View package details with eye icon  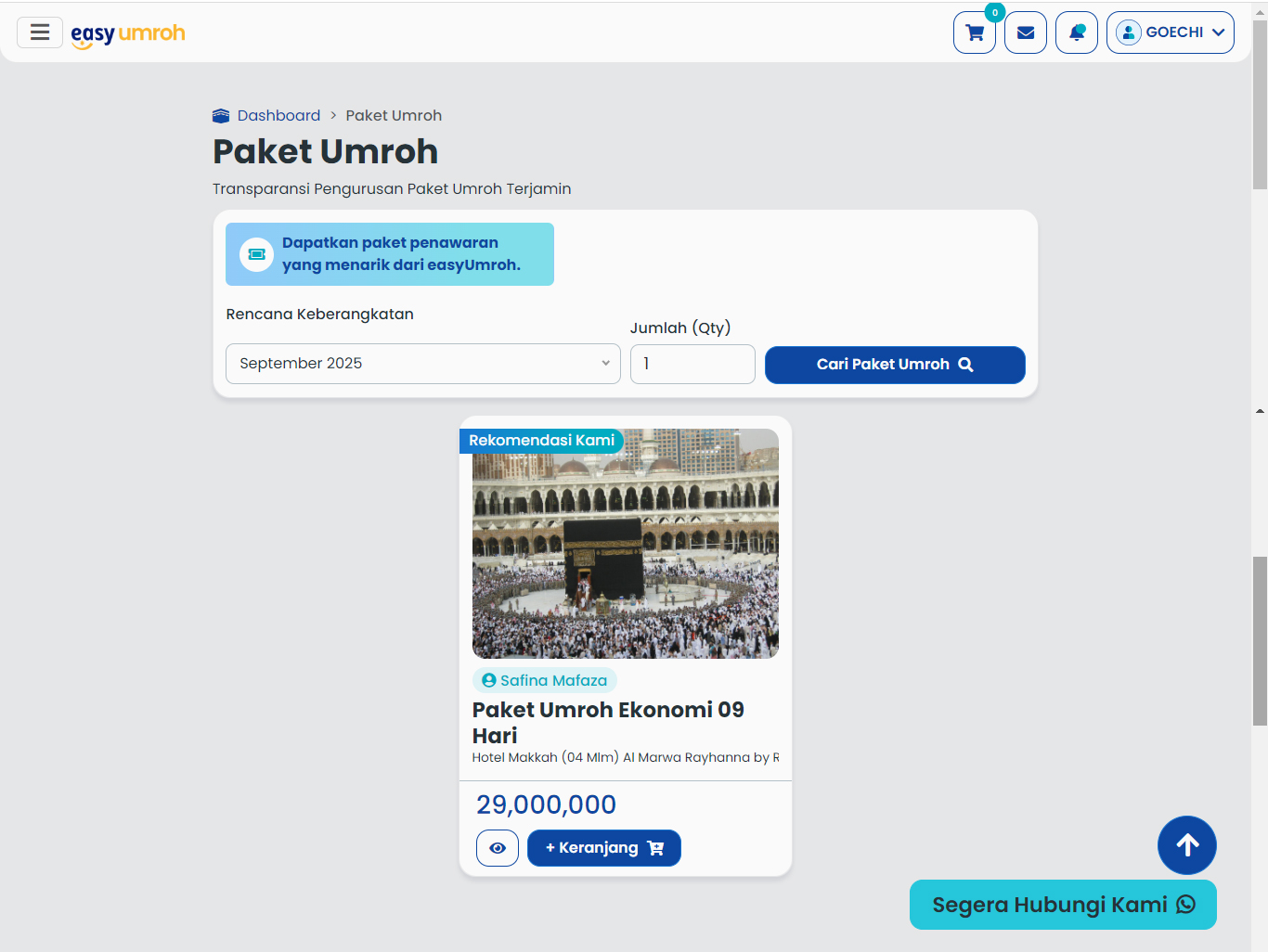[x=498, y=848]
